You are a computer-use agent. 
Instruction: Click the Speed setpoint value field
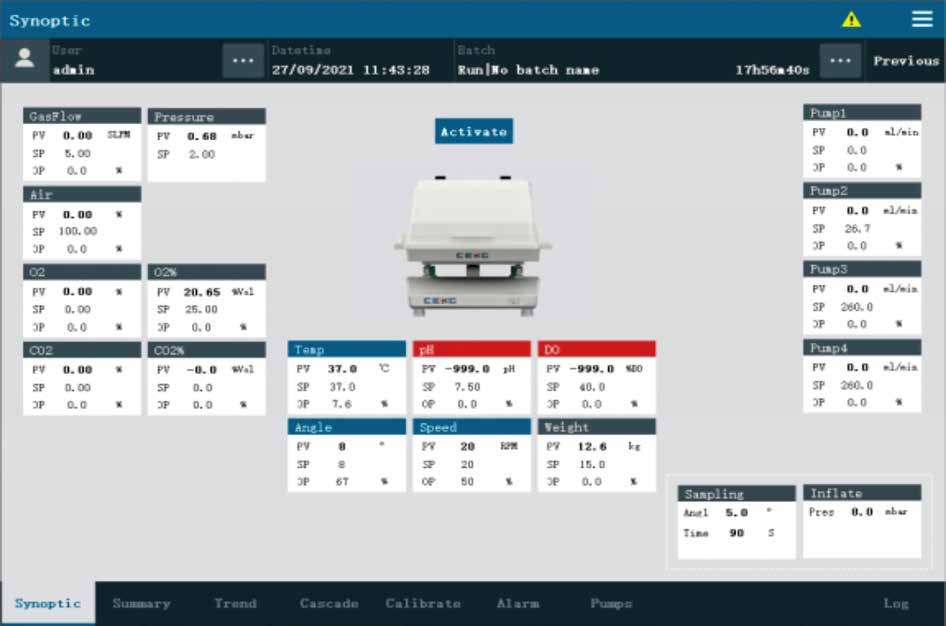pyautogui.click(x=468, y=464)
